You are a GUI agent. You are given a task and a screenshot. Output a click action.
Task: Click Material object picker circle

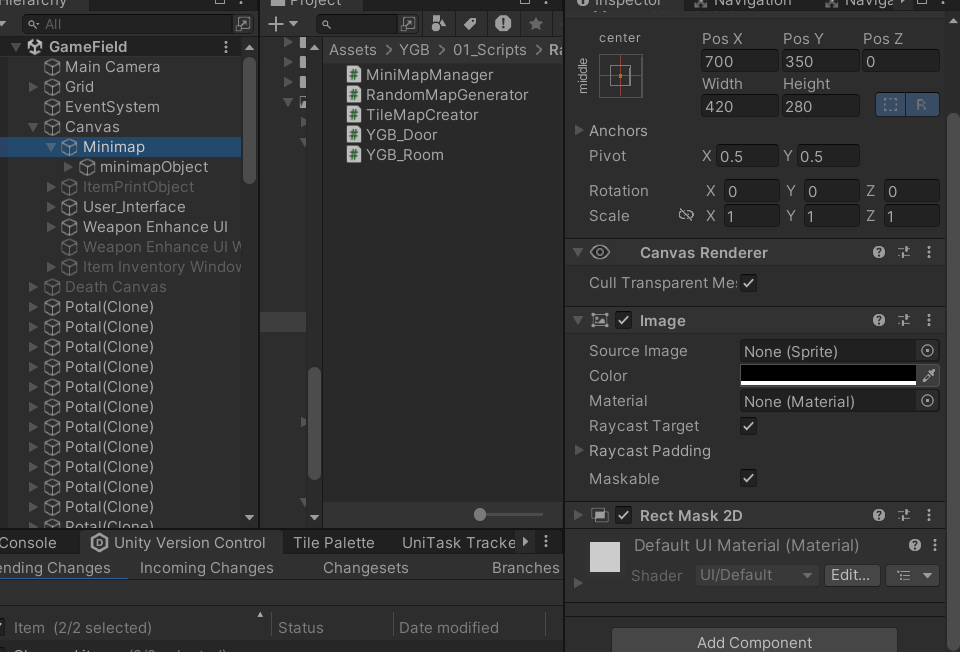(x=928, y=401)
